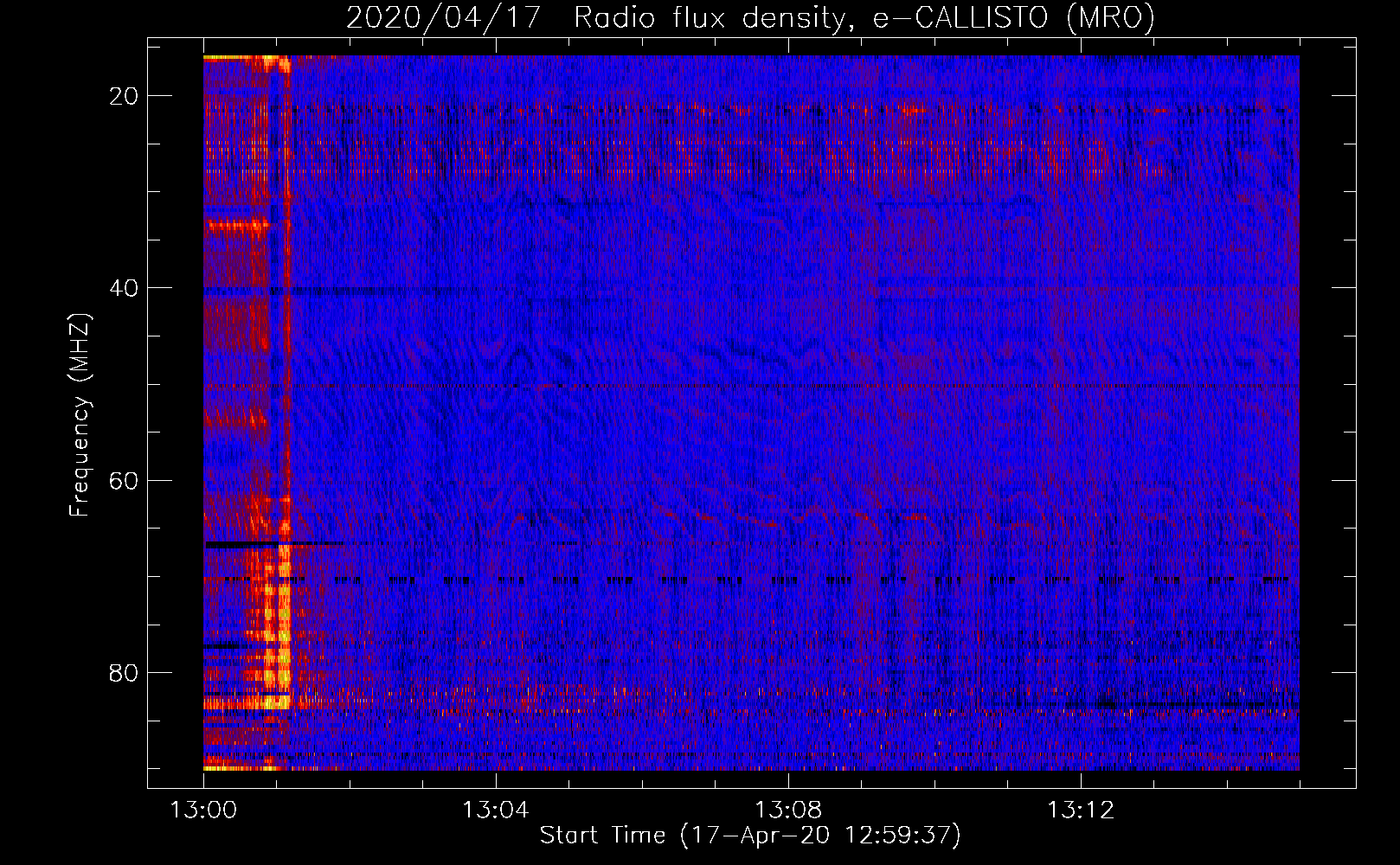This screenshot has height=865, width=1400.
Task: Click the '60' frequency tick label
Action: click(x=124, y=480)
